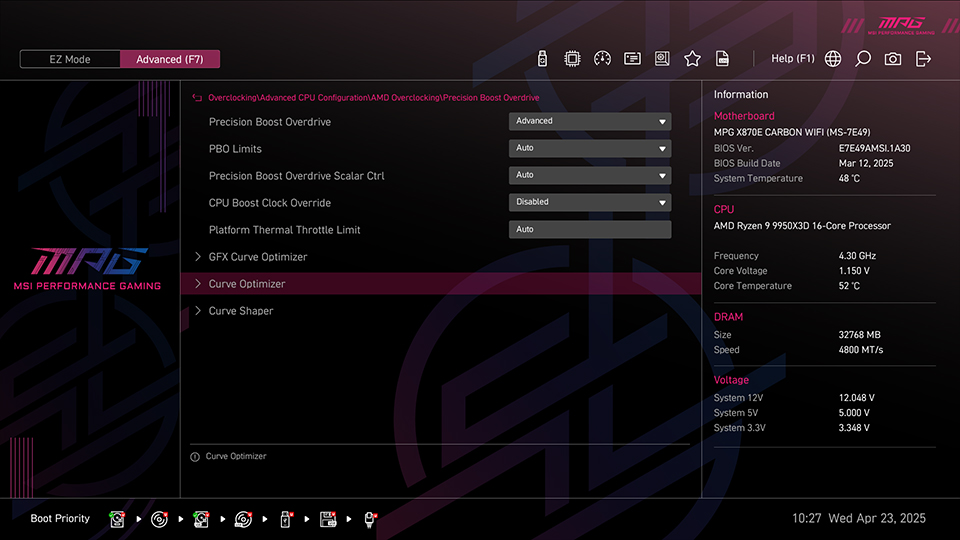Open favorites with the star icon

tap(692, 59)
